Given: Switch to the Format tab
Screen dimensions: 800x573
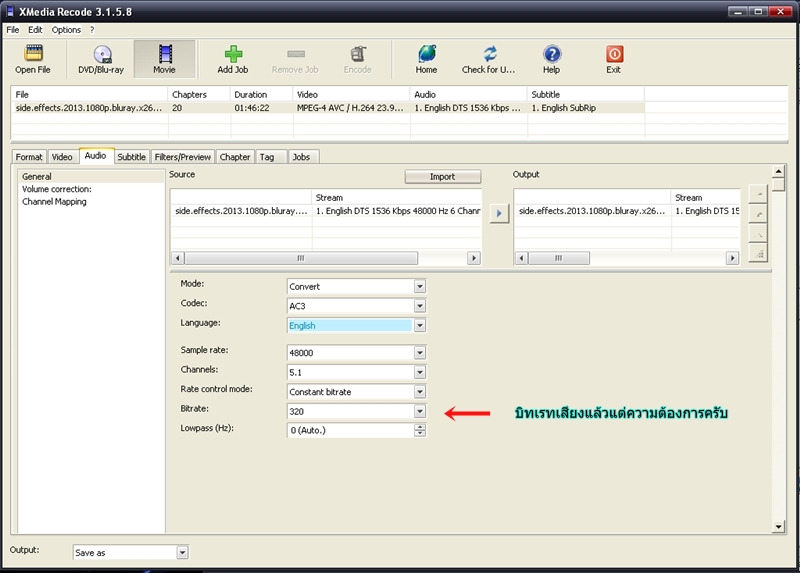Looking at the screenshot, I should (29, 157).
